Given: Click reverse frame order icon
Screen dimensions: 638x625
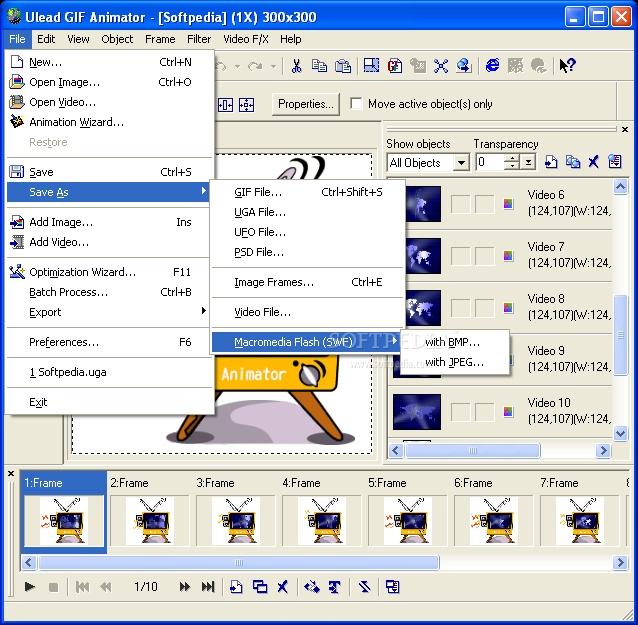Looking at the screenshot, I should click(365, 587).
